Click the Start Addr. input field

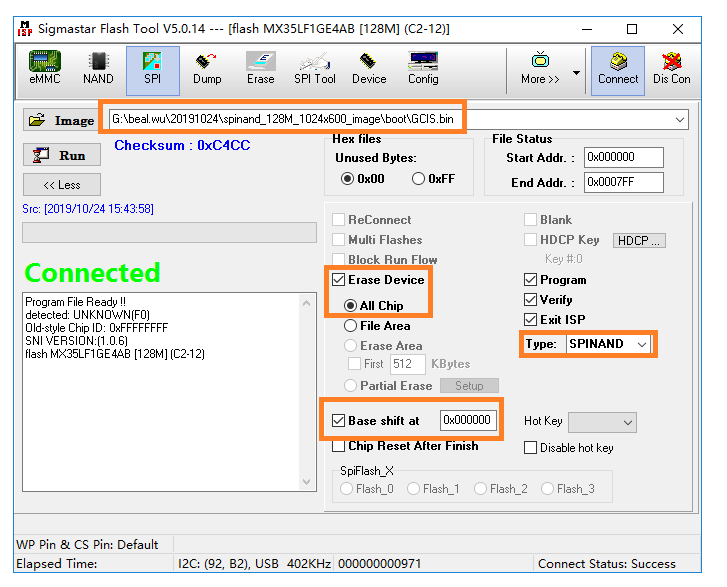(x=624, y=157)
